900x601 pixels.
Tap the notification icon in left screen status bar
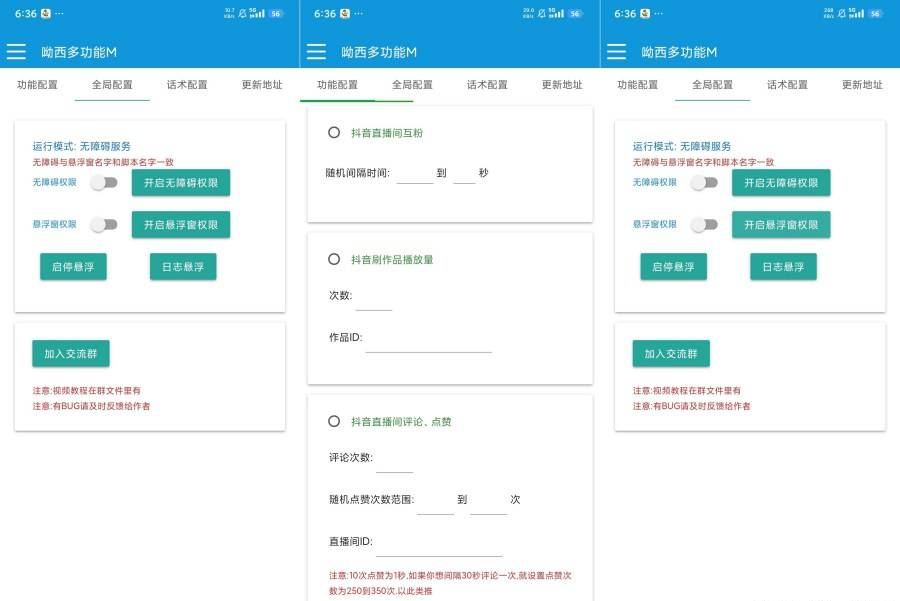(x=46, y=13)
